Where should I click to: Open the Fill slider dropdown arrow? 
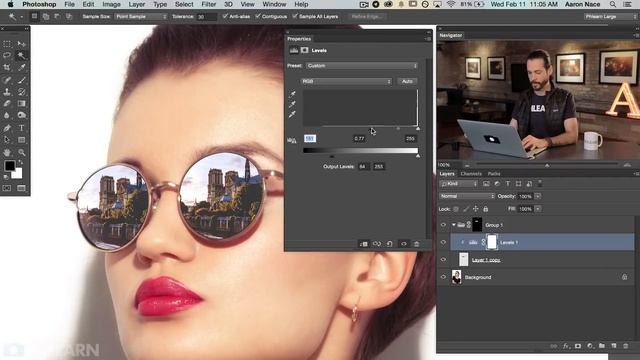538,209
